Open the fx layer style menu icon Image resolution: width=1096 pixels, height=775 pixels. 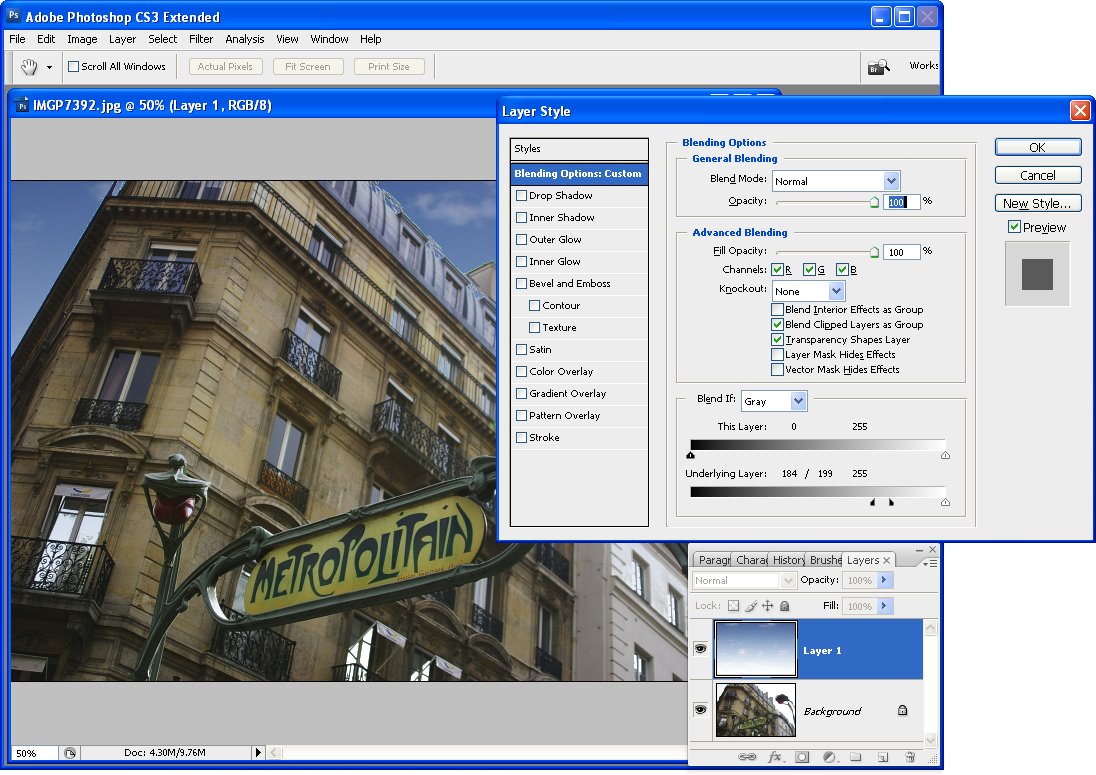click(774, 757)
